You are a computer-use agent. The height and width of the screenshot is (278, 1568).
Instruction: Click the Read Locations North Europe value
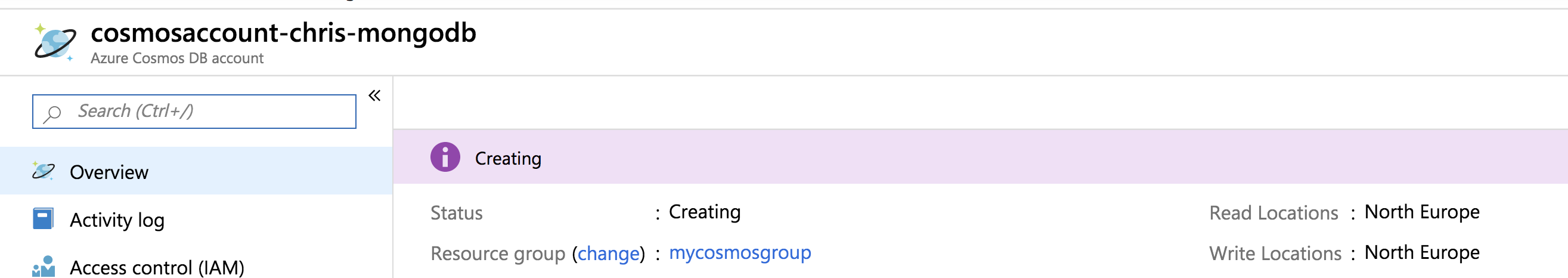(x=1421, y=212)
